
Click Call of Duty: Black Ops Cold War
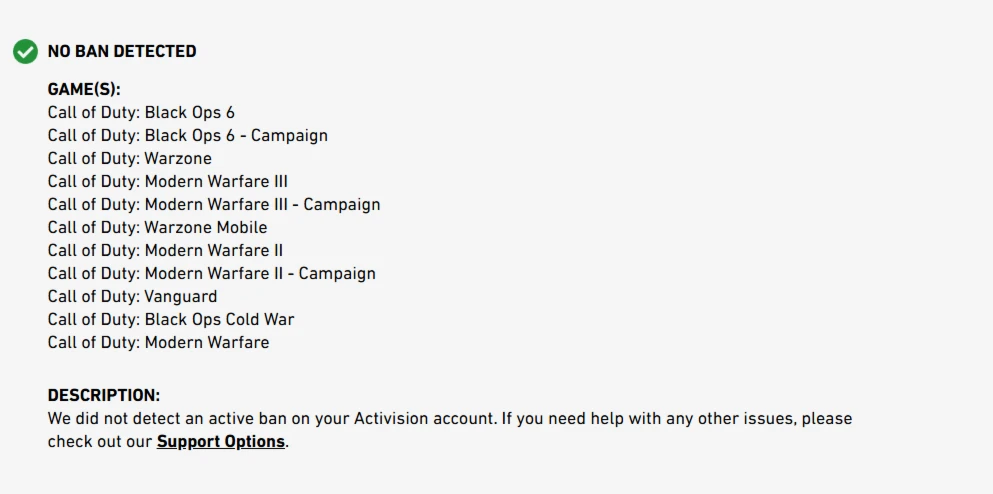point(171,319)
